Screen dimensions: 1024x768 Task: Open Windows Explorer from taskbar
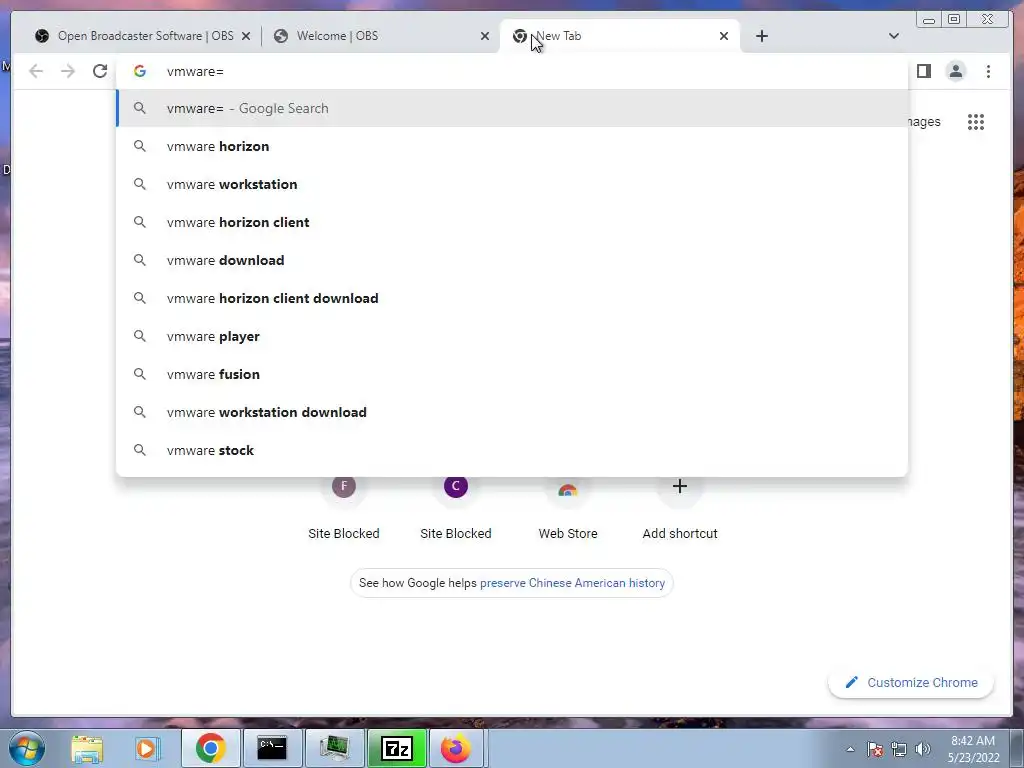(x=87, y=748)
